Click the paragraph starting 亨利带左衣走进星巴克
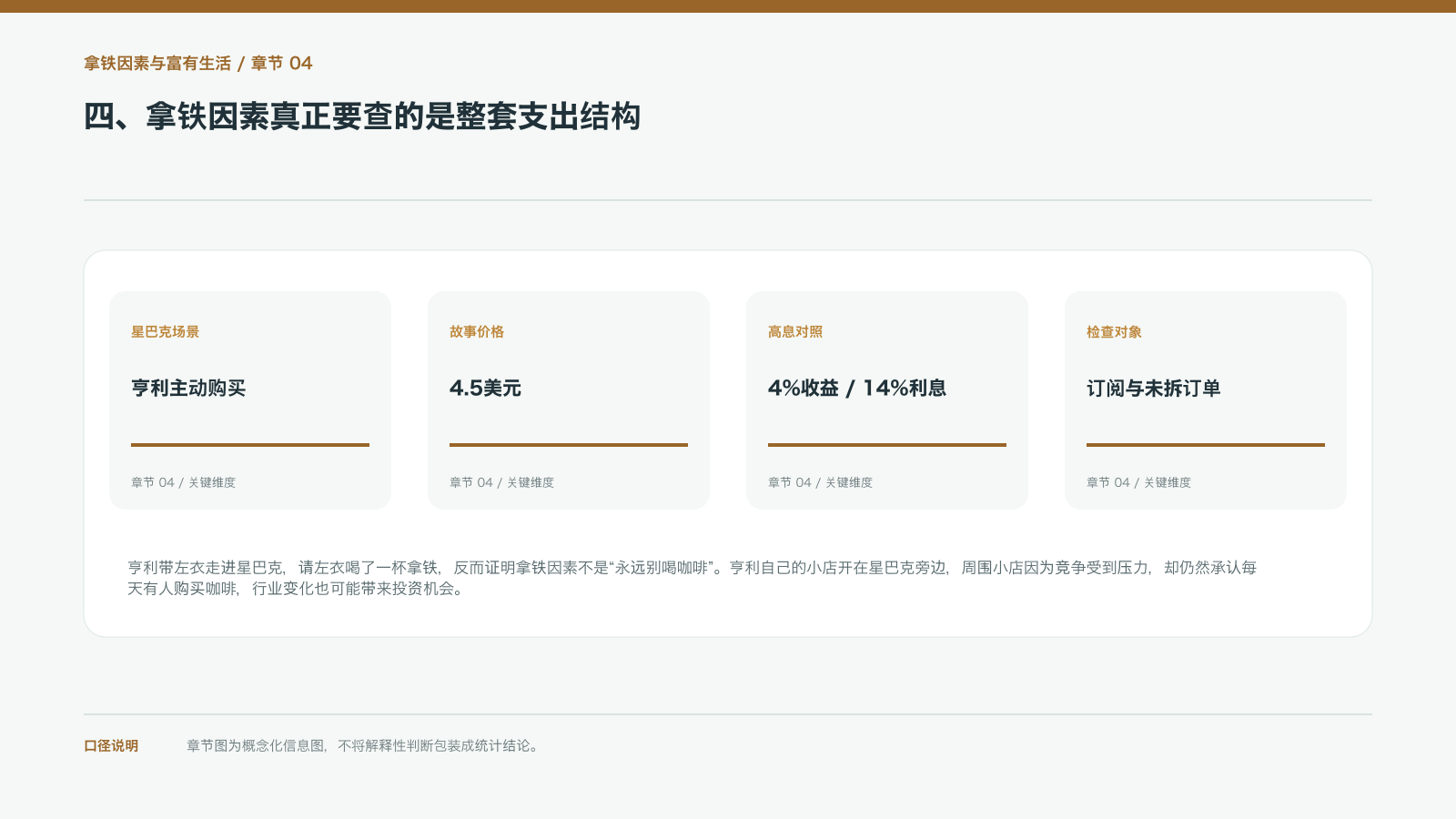 (692, 578)
